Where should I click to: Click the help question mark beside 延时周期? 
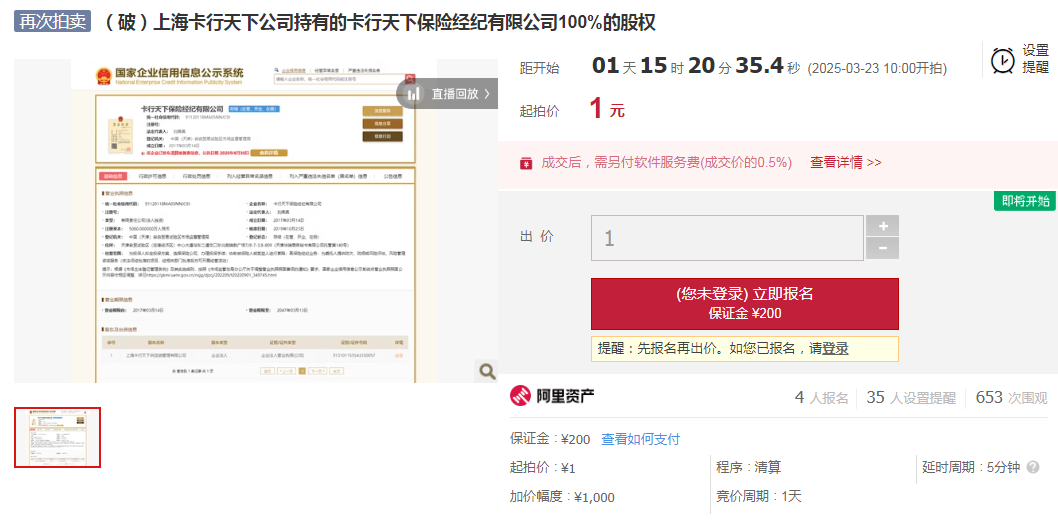tap(1033, 467)
